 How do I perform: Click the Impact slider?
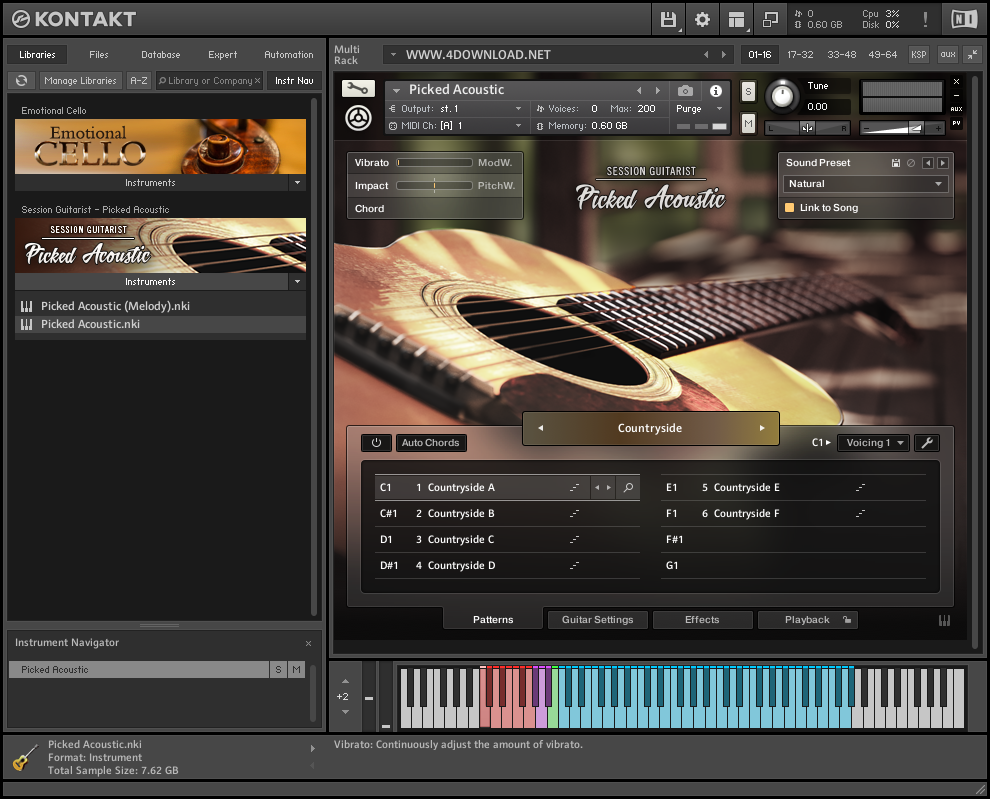click(434, 186)
